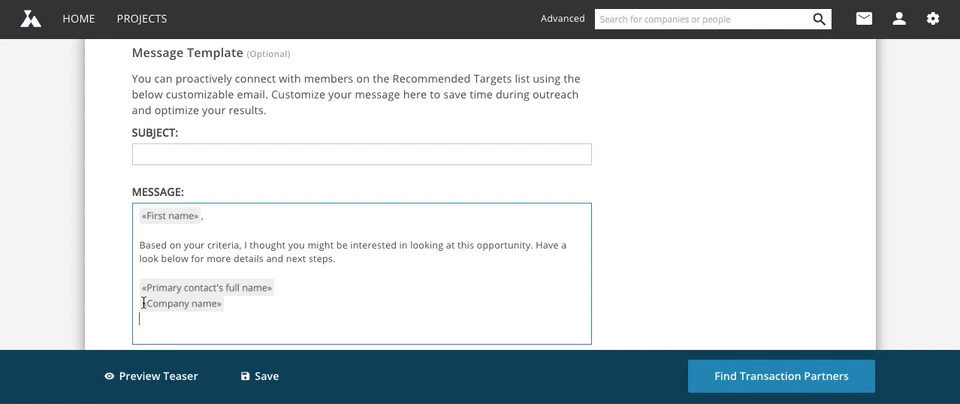Click the Preview Teaser button
This screenshot has height=404, width=960.
pyautogui.click(x=151, y=376)
